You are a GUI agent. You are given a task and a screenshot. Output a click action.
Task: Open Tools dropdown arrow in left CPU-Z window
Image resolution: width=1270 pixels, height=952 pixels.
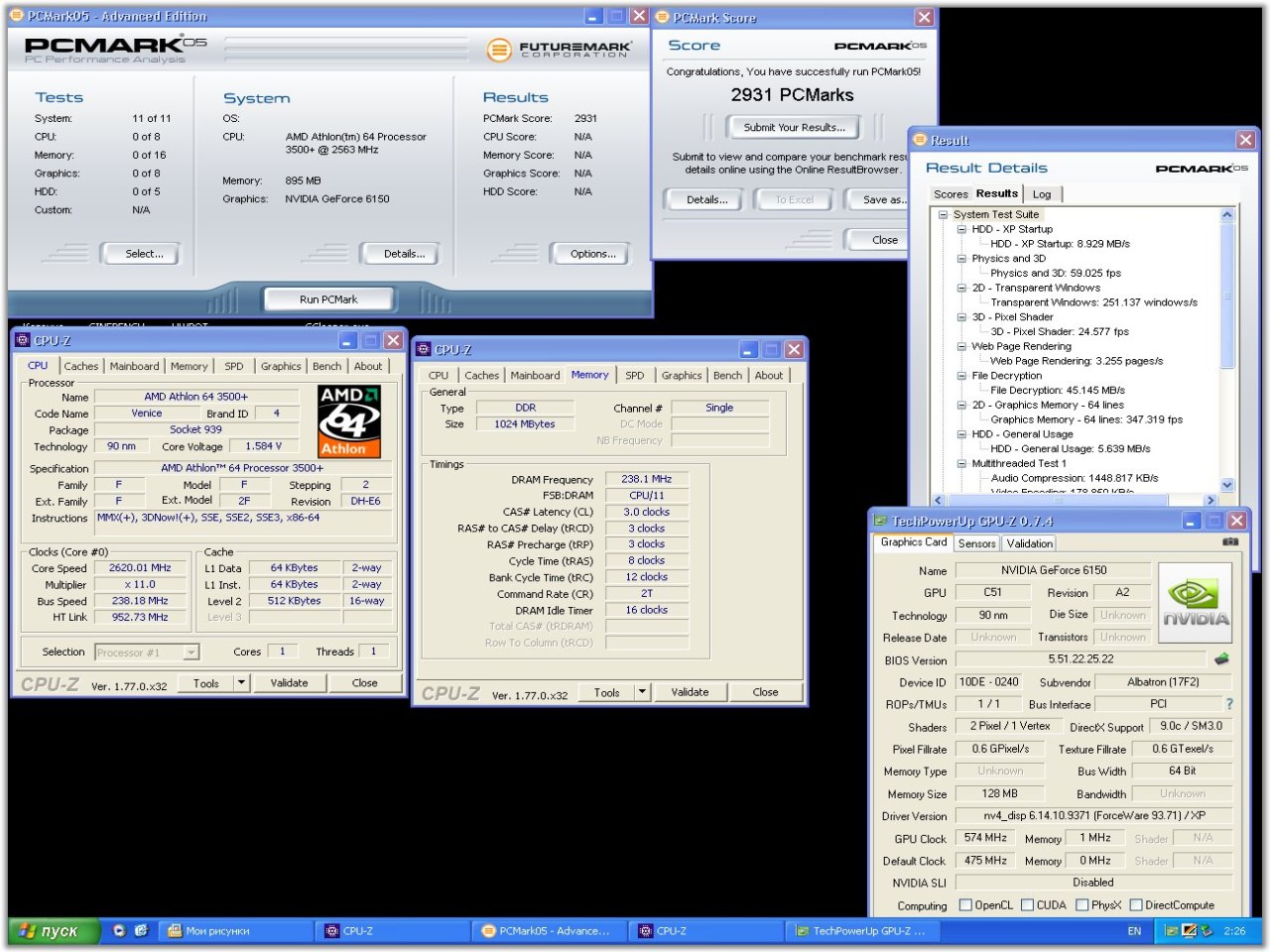point(241,682)
